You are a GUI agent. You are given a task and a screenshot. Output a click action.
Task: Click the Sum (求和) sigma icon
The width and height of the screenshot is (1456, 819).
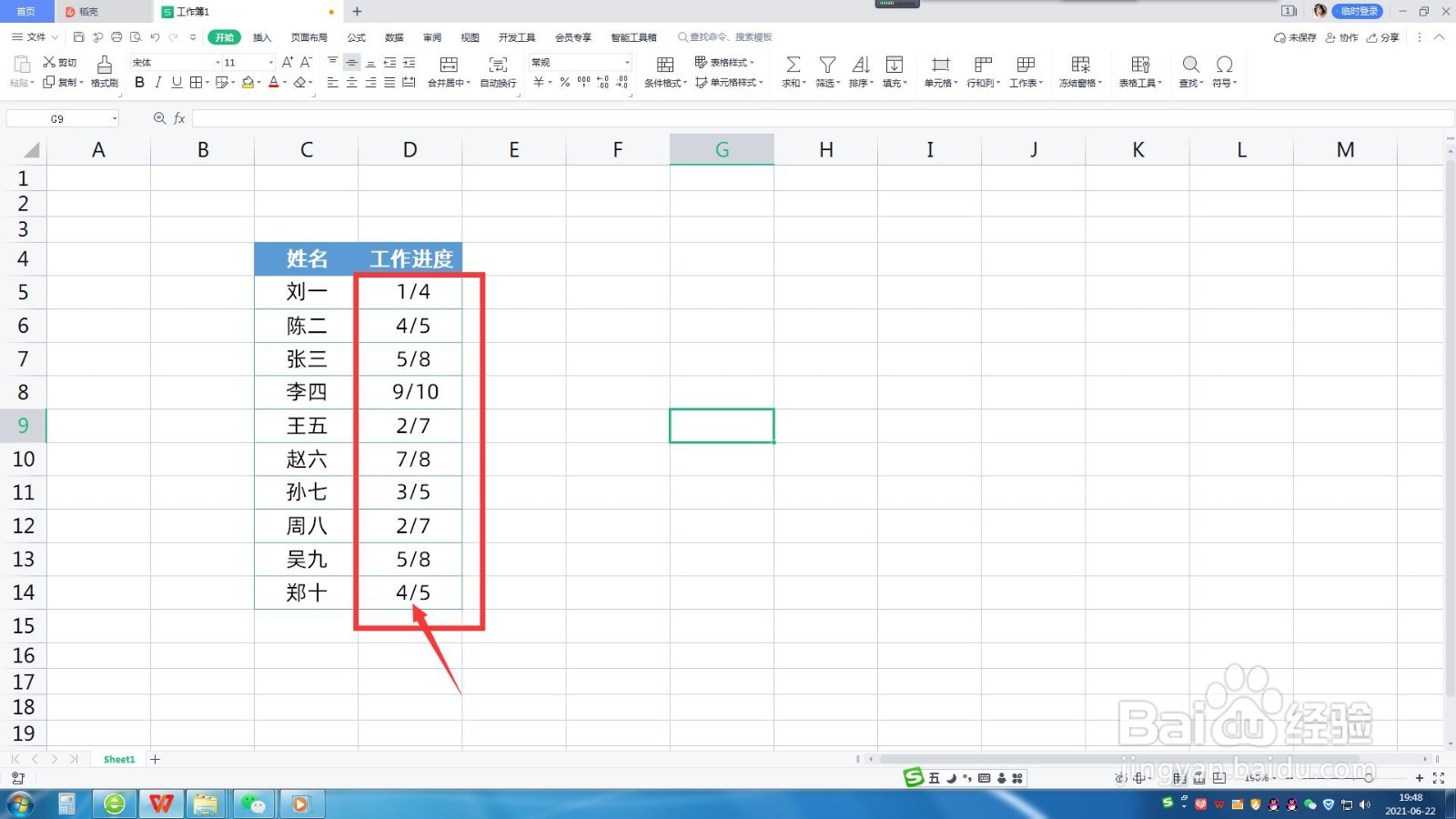pyautogui.click(x=794, y=65)
